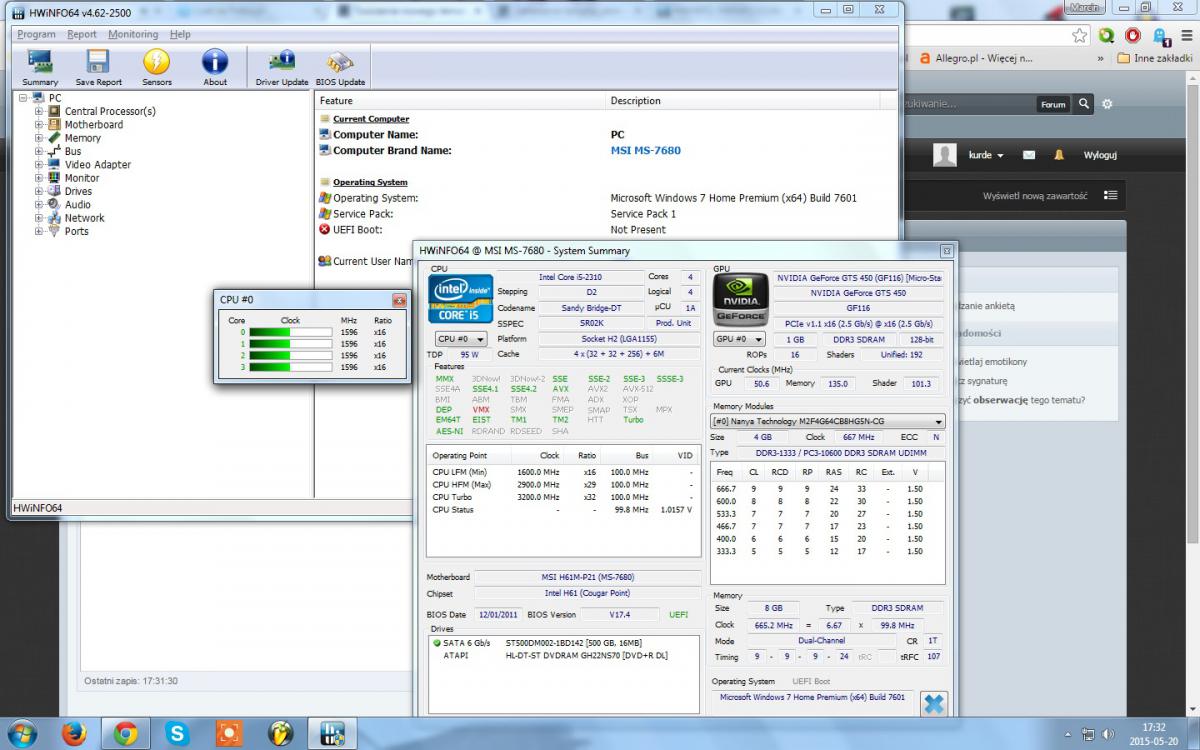The image size is (1200, 750).
Task: Open the CPU #0 selector dropdown
Action: [461, 339]
